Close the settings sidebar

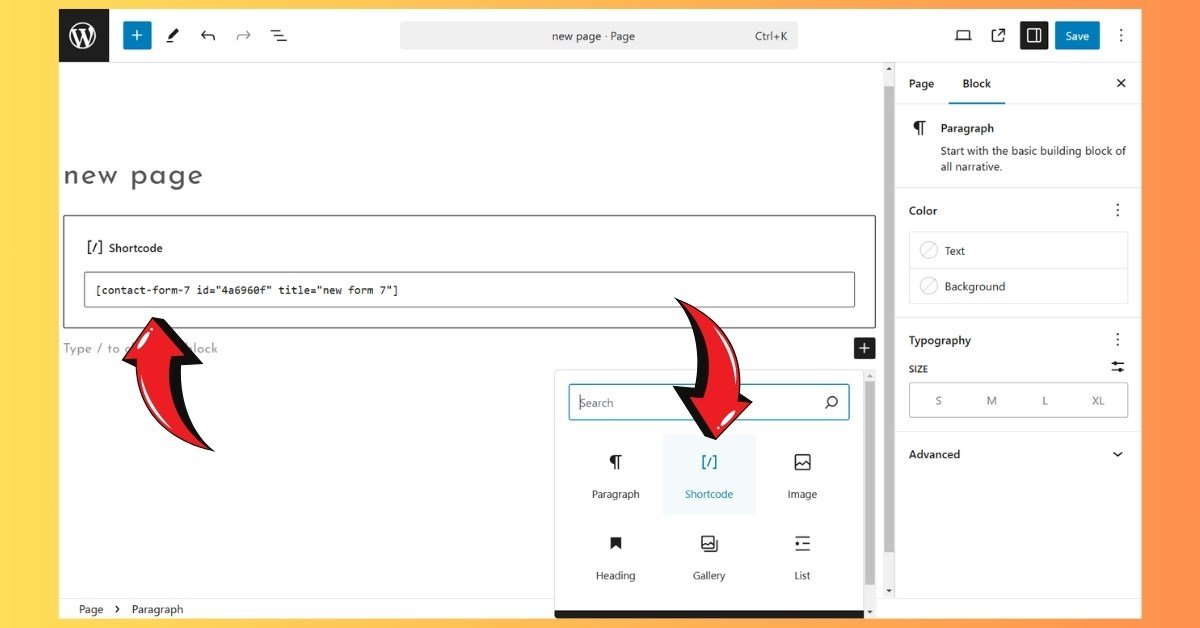[x=1121, y=83]
